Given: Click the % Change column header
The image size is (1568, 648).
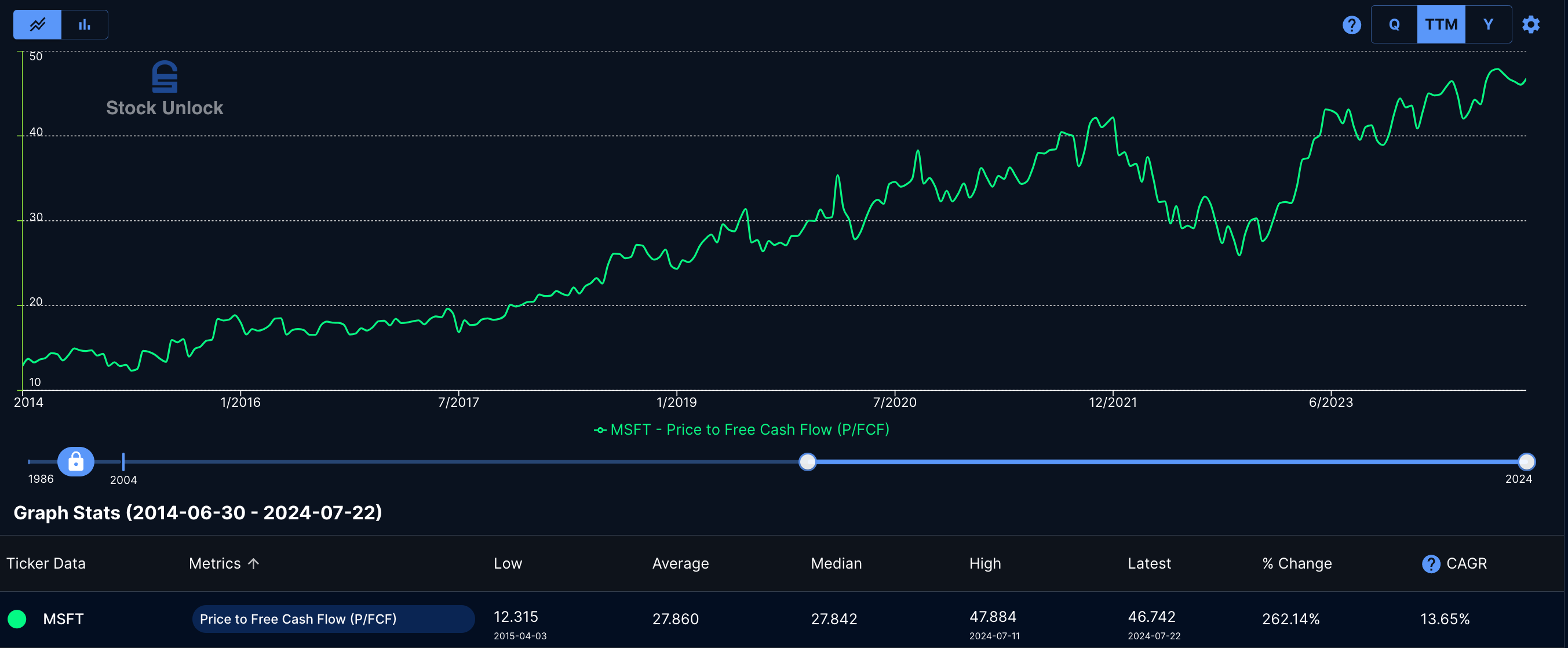Looking at the screenshot, I should click(x=1296, y=563).
